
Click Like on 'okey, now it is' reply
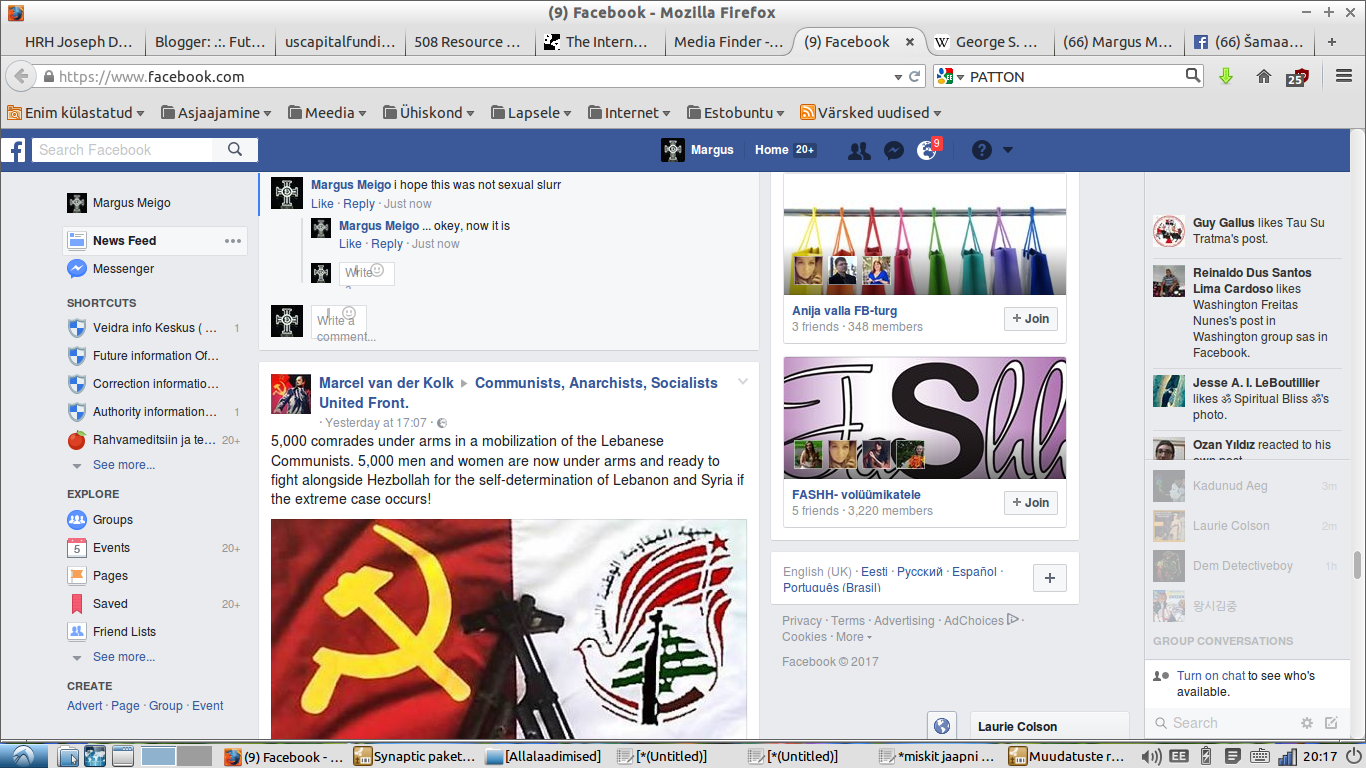(x=350, y=244)
